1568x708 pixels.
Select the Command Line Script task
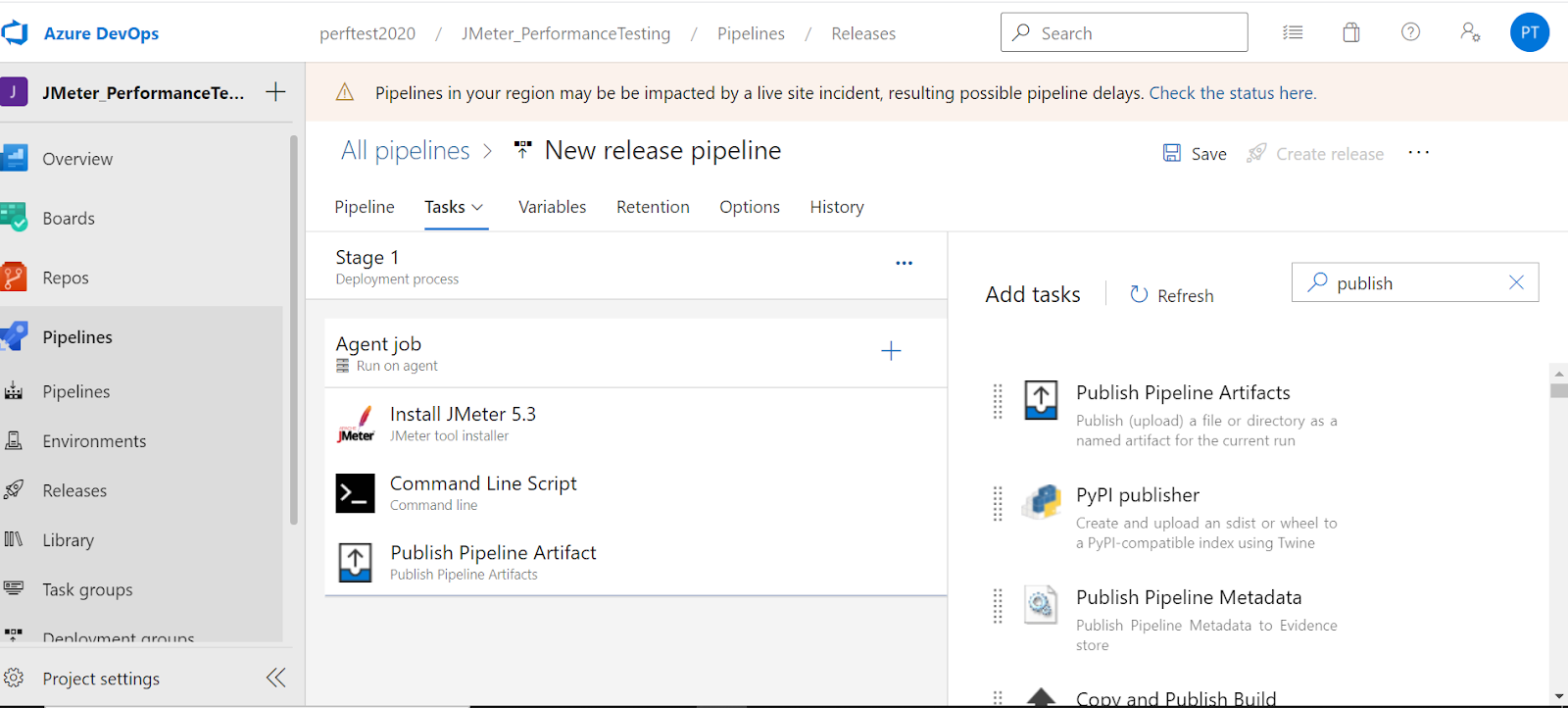pyautogui.click(x=635, y=493)
